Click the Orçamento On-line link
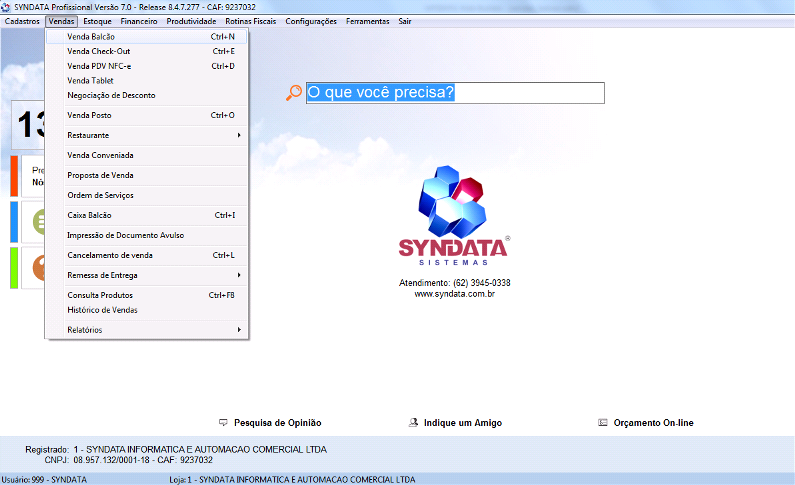Screen dimensions: 795x485 [654, 423]
